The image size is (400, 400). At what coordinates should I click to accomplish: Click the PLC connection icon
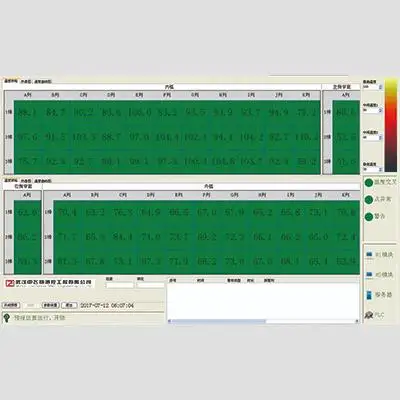368,315
